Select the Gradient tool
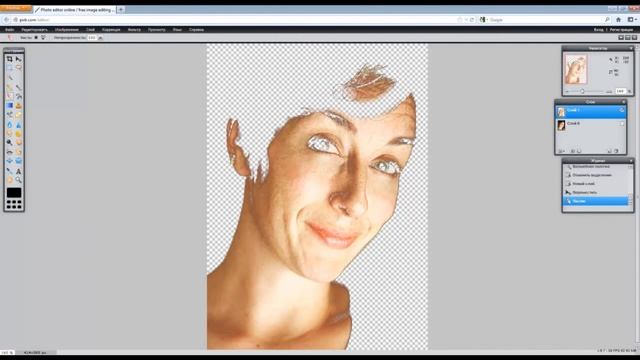Image resolution: width=640 pixels, height=360 pixels. click(x=9, y=105)
